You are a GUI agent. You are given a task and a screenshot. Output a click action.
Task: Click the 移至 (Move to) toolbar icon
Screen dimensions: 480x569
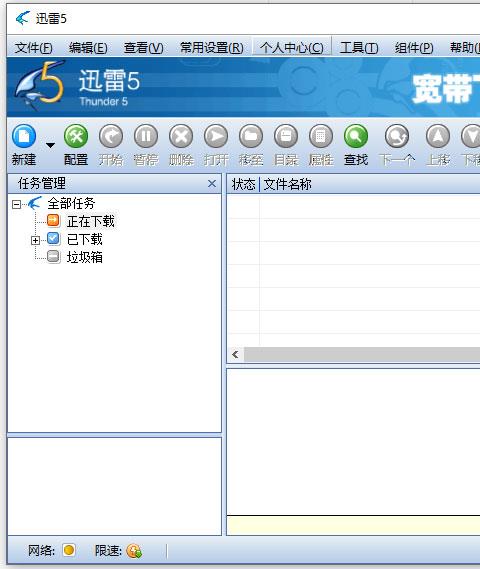pyautogui.click(x=251, y=136)
